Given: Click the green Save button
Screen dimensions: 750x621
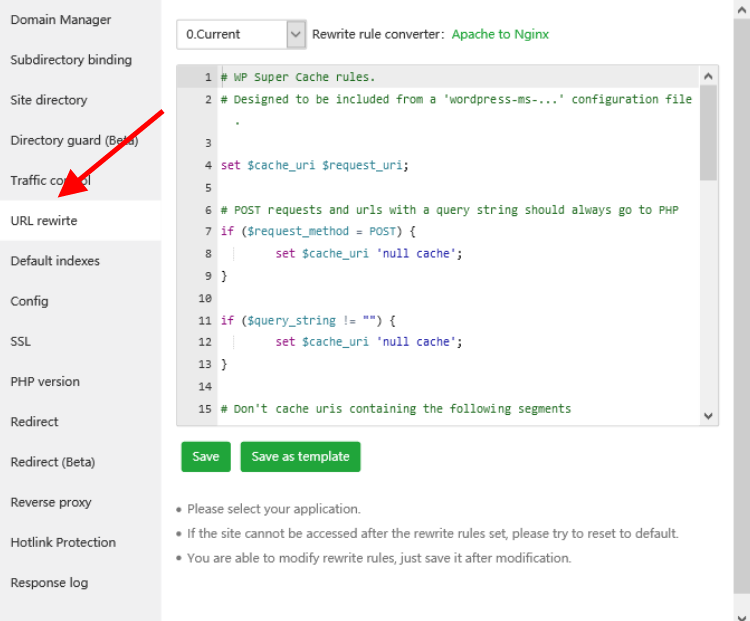Looking at the screenshot, I should [x=205, y=457].
